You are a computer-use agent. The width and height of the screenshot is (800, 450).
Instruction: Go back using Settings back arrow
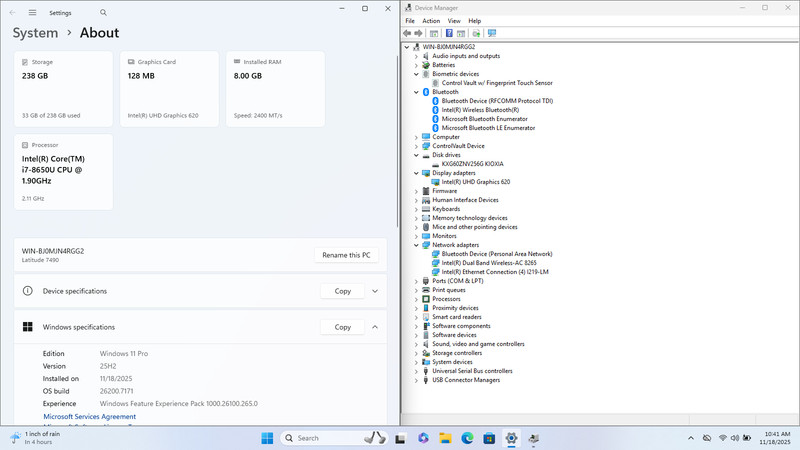click(x=13, y=13)
